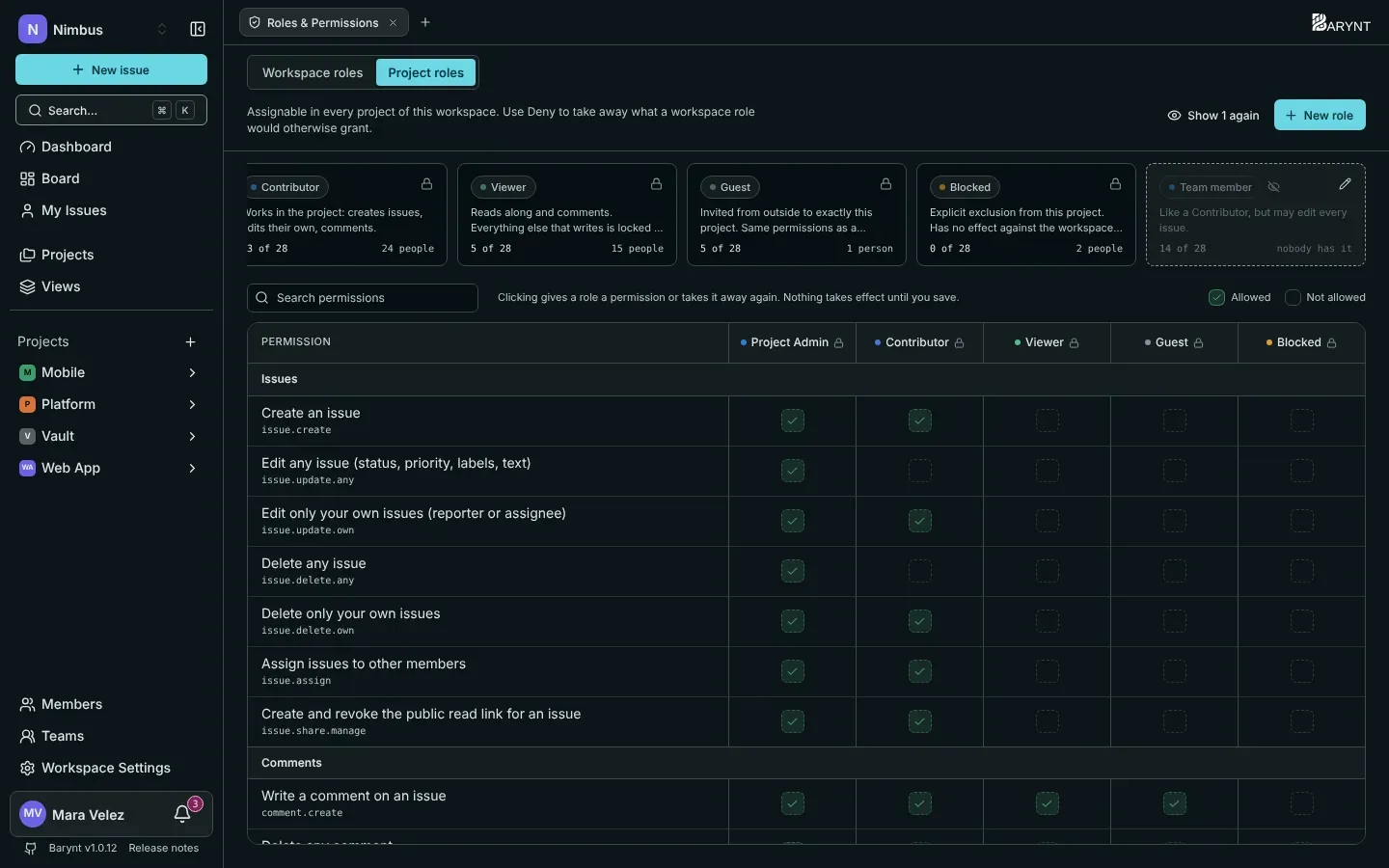The width and height of the screenshot is (1389, 868).
Task: Expand the Mobile project
Action: [192, 372]
